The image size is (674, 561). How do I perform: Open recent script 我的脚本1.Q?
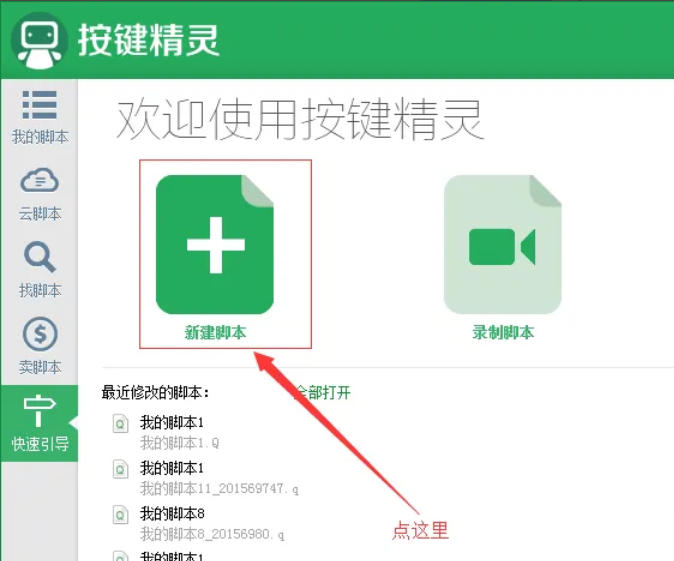(x=179, y=443)
